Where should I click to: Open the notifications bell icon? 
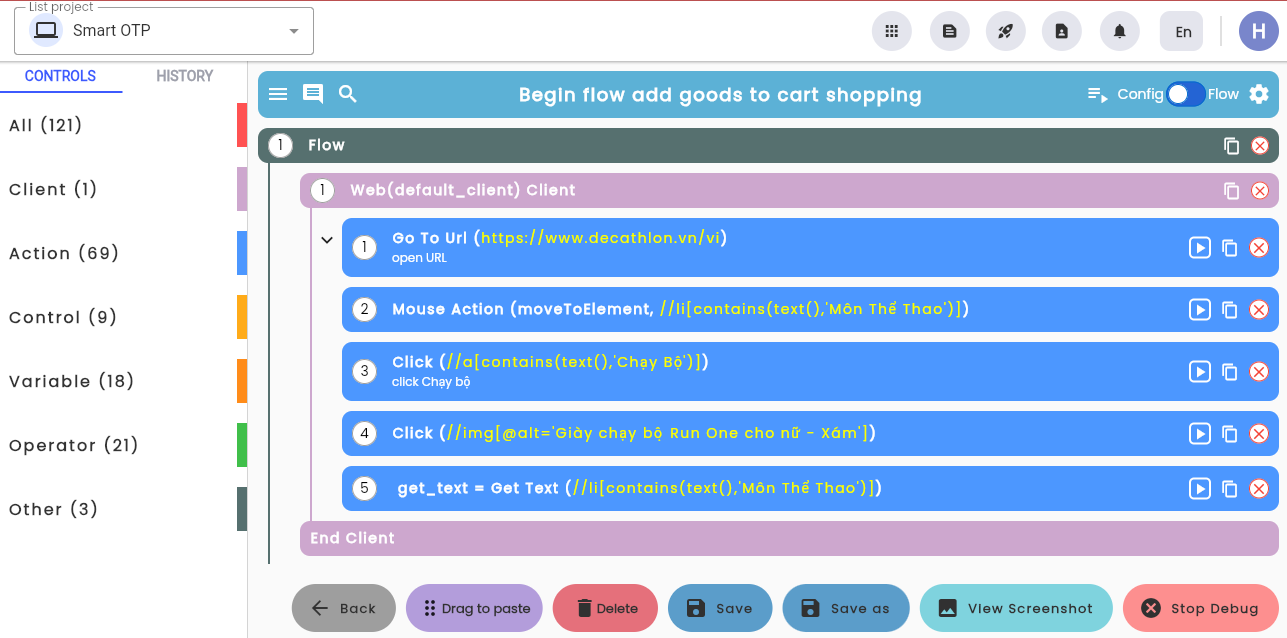coord(1120,31)
